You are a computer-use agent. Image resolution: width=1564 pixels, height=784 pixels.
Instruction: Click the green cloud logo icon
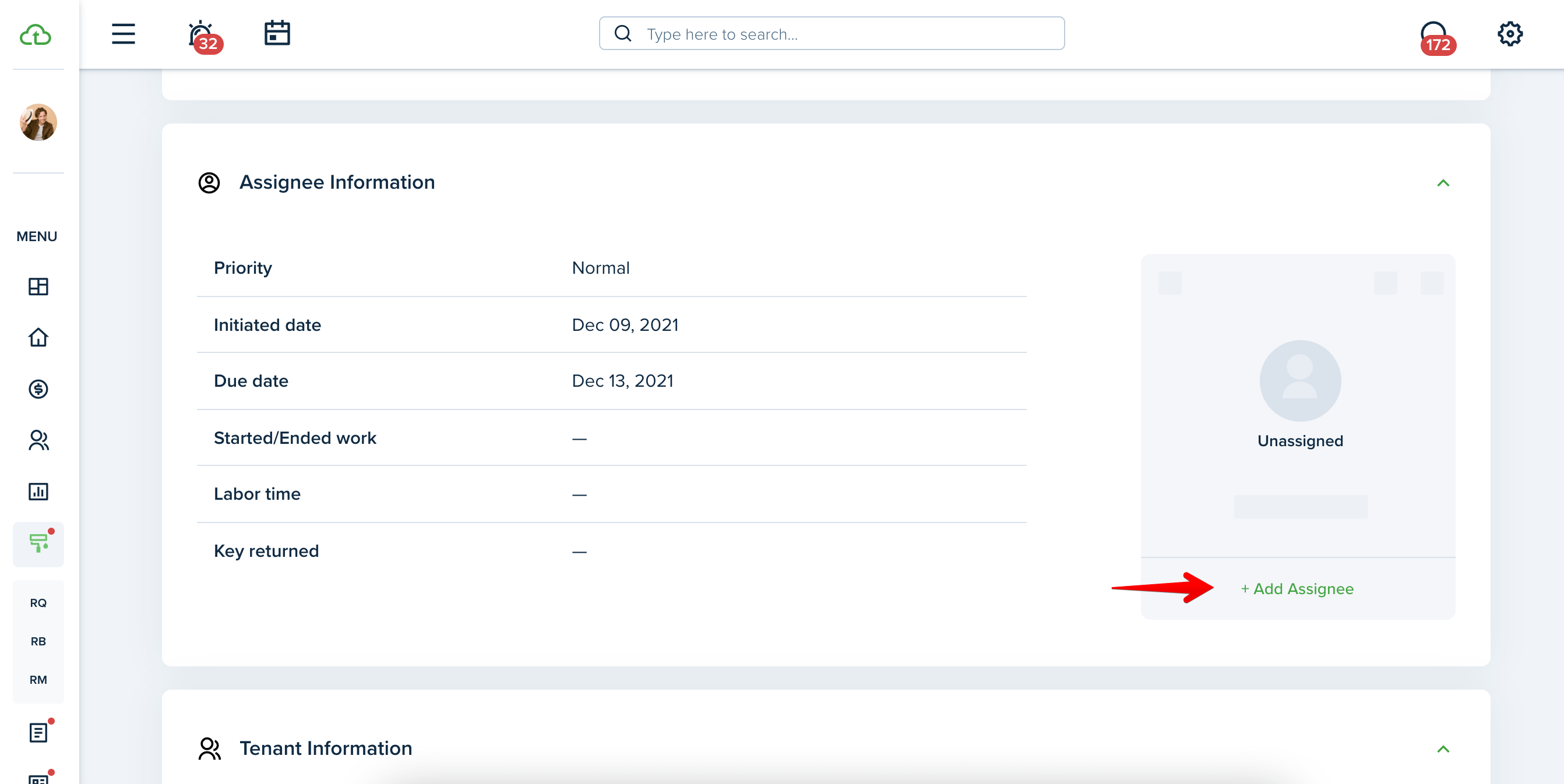coord(35,34)
